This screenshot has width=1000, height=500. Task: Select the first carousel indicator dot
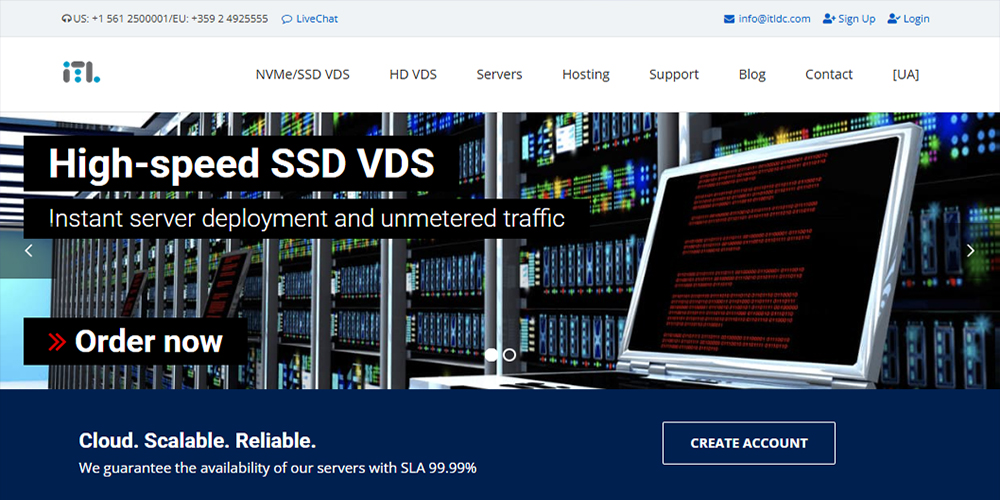491,354
